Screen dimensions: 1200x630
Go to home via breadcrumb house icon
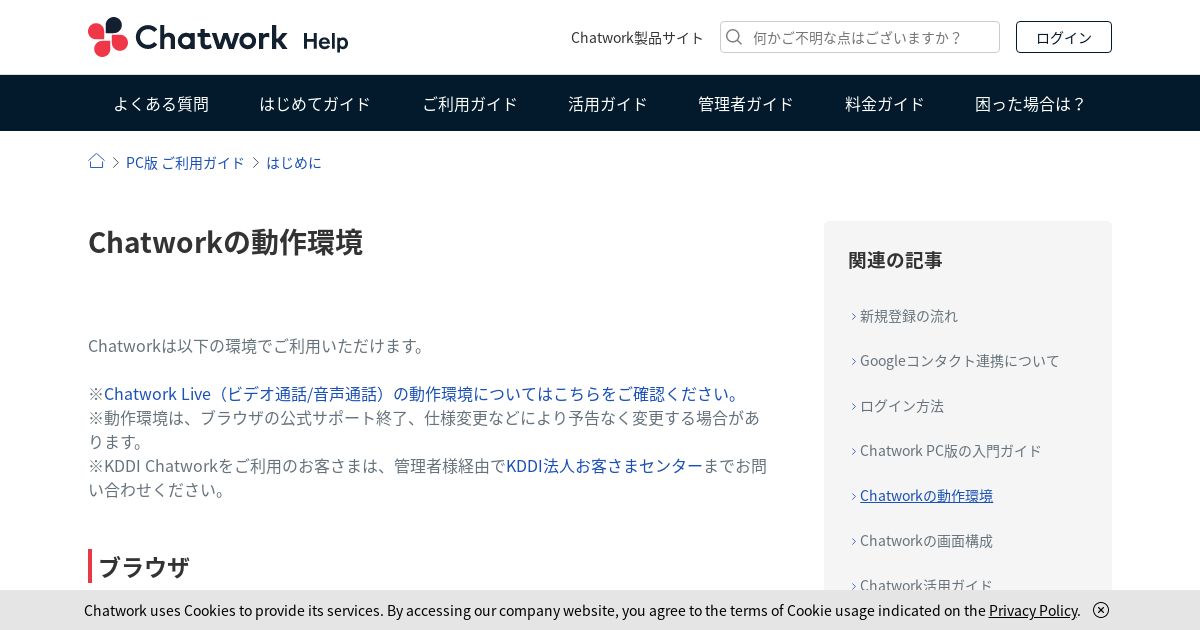point(96,161)
